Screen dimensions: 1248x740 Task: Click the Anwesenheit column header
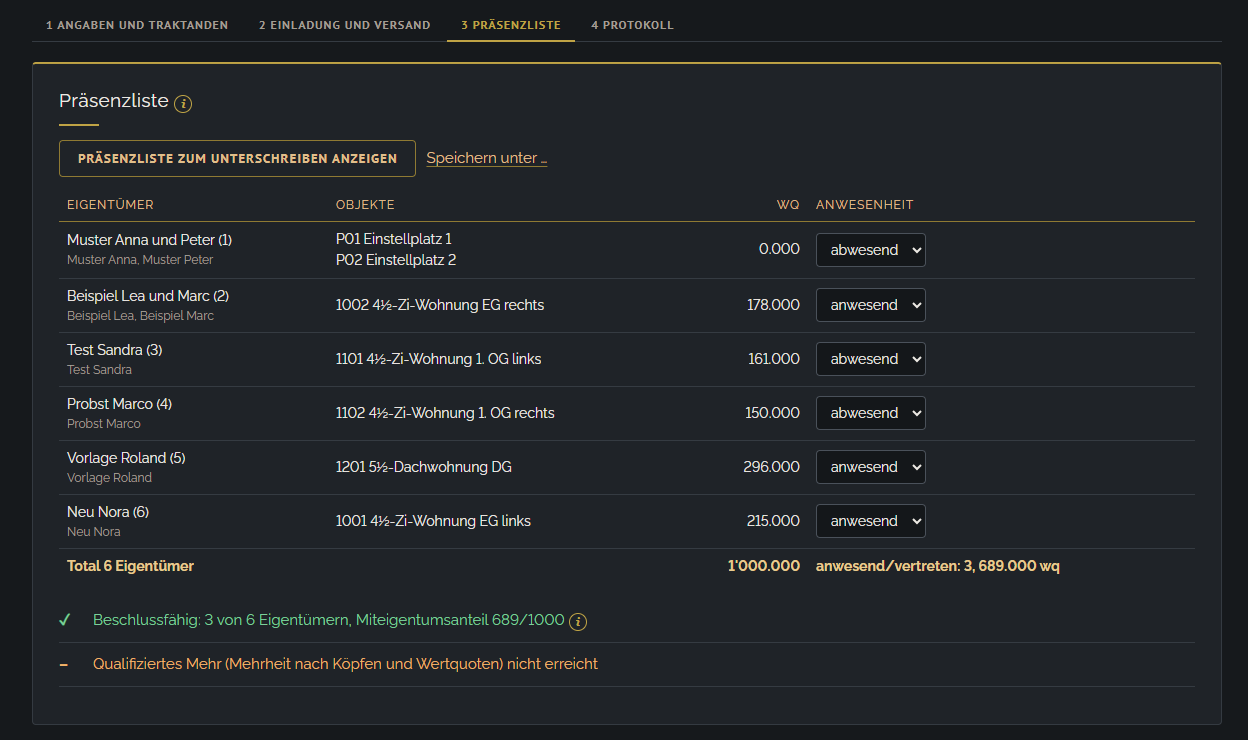tap(865, 205)
